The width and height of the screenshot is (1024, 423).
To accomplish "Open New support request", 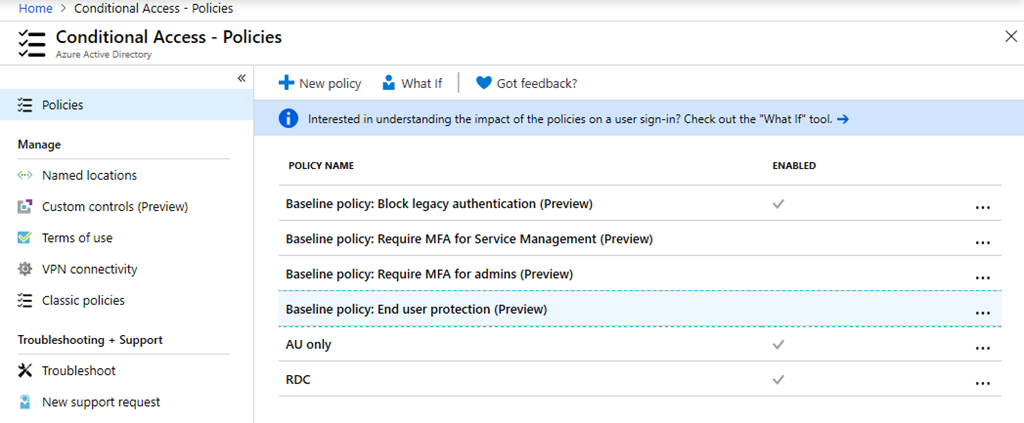I will coord(100,402).
